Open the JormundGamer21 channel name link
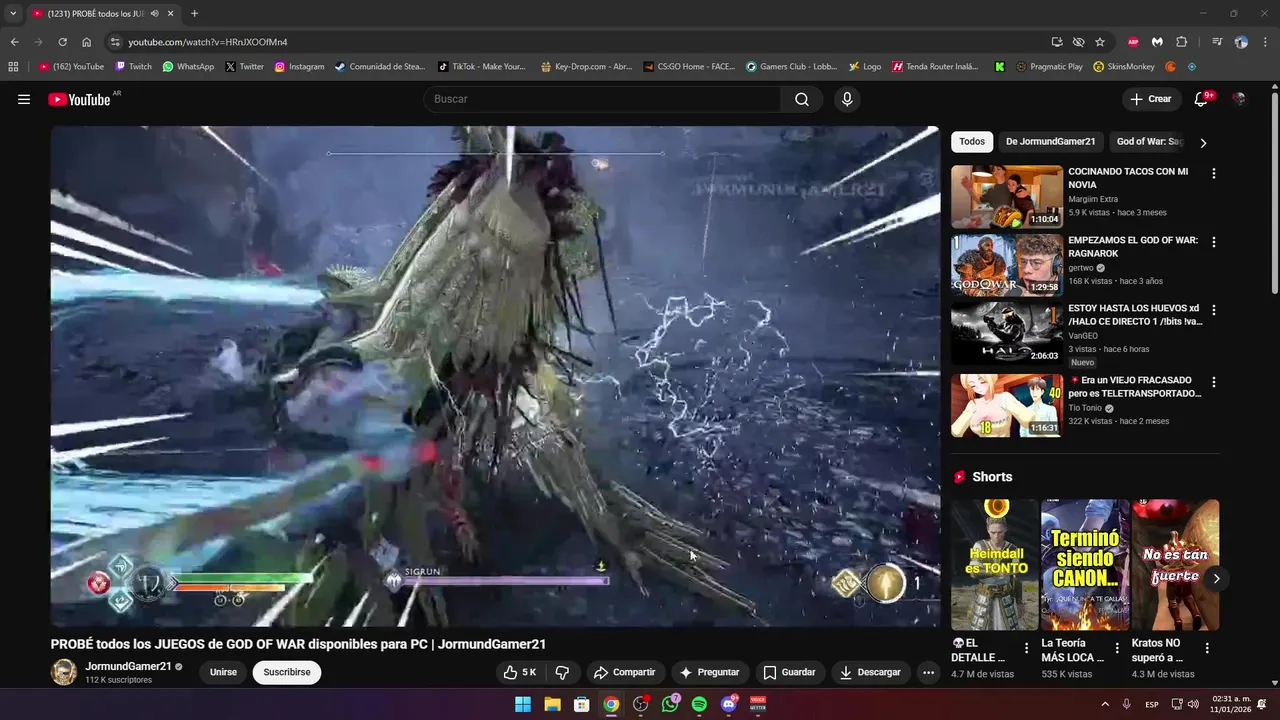 128,666
